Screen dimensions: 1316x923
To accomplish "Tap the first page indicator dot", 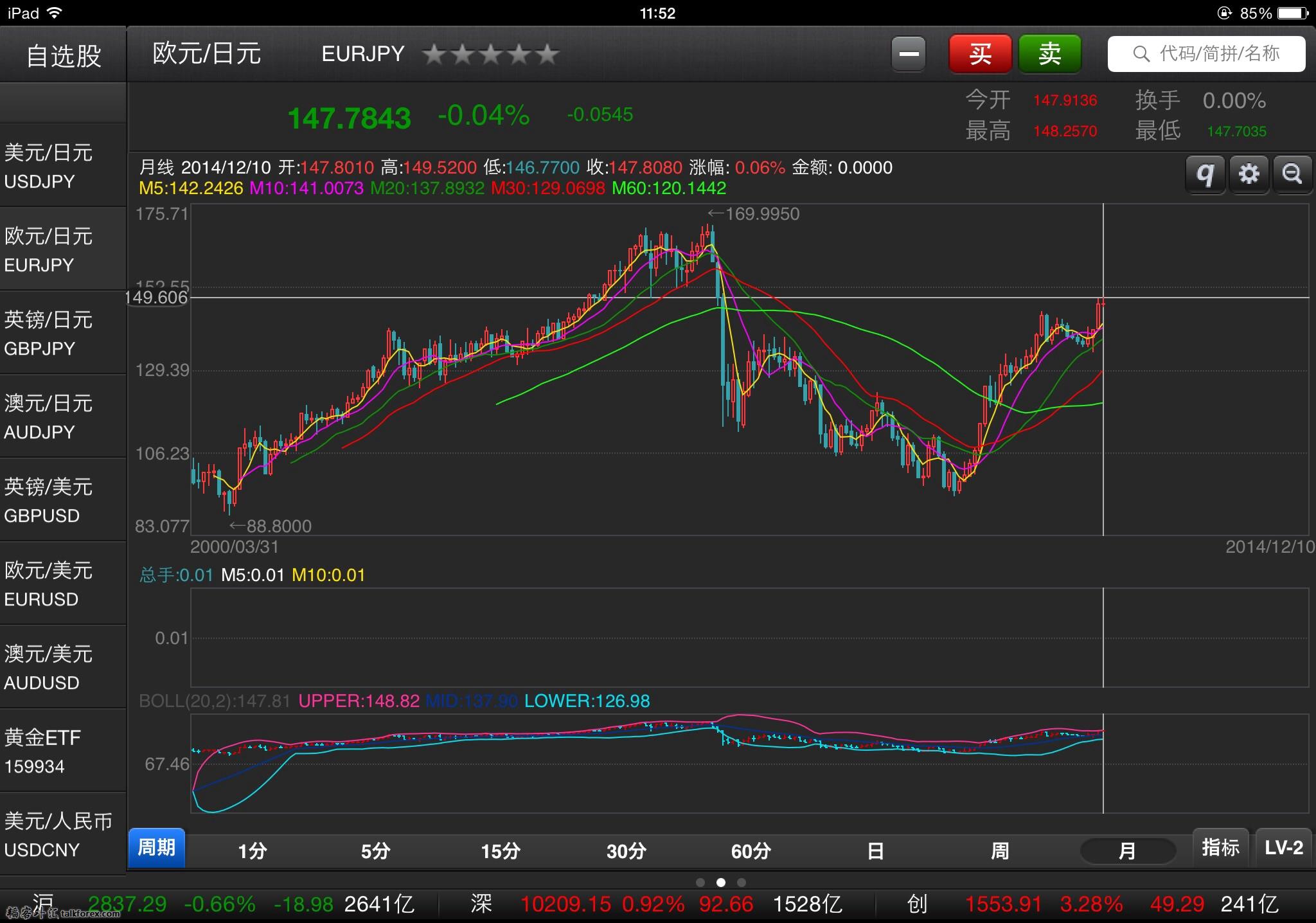I will coord(700,883).
